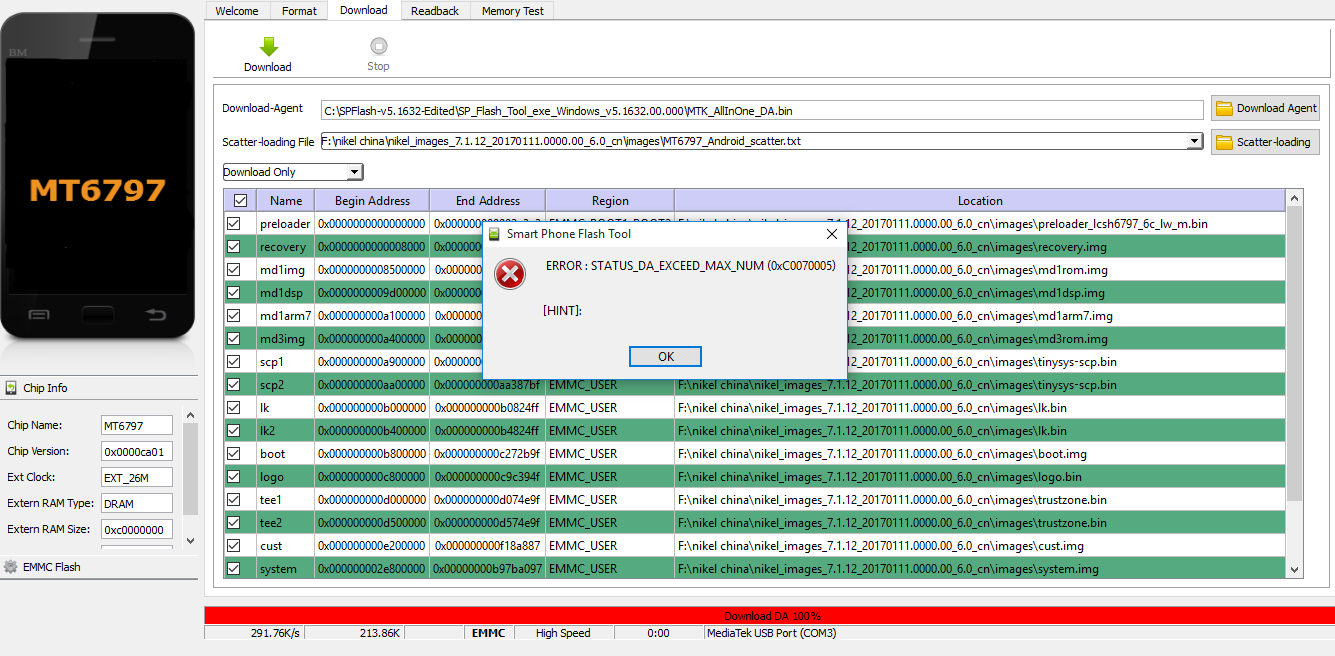The image size is (1335, 656).
Task: Open the Memory Test tab
Action: [x=512, y=11]
